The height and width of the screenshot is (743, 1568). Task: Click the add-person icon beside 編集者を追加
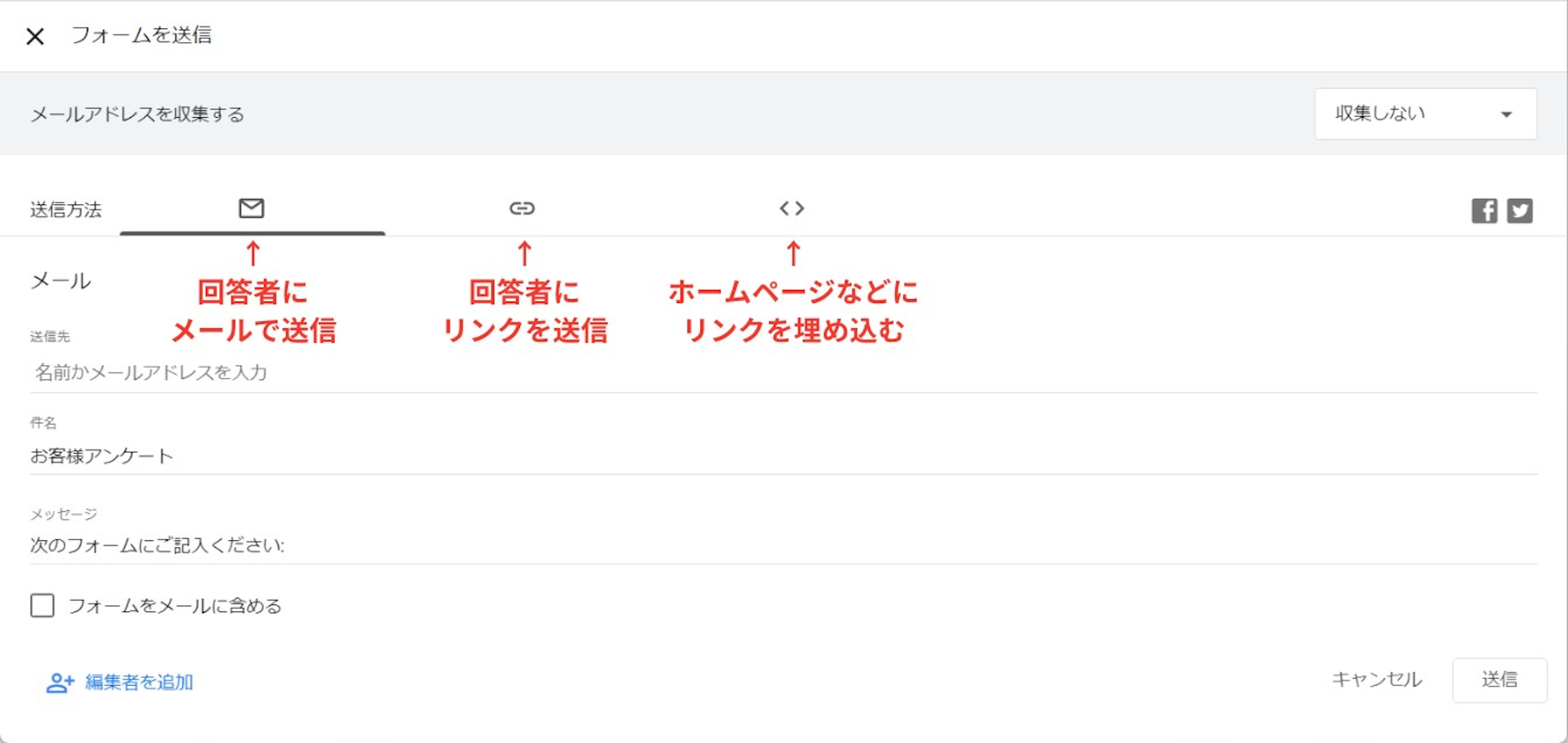pyautogui.click(x=60, y=683)
